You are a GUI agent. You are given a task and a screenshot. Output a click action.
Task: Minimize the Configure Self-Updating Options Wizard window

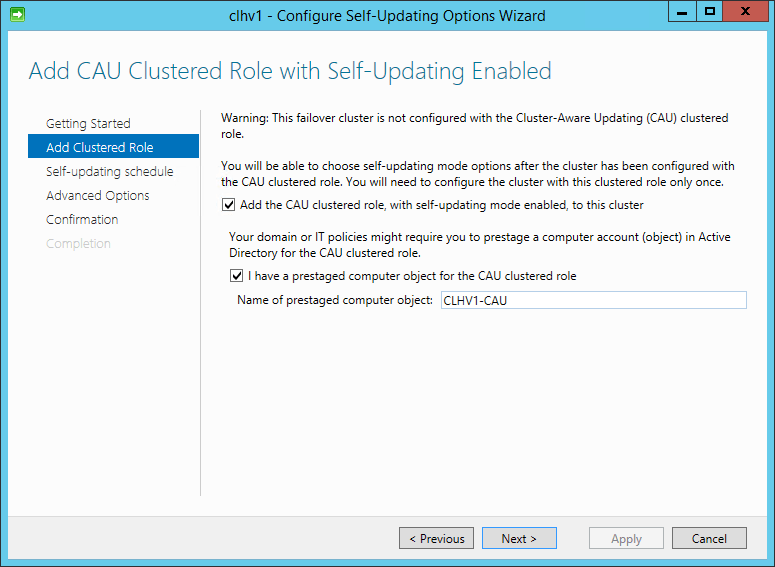click(x=682, y=11)
